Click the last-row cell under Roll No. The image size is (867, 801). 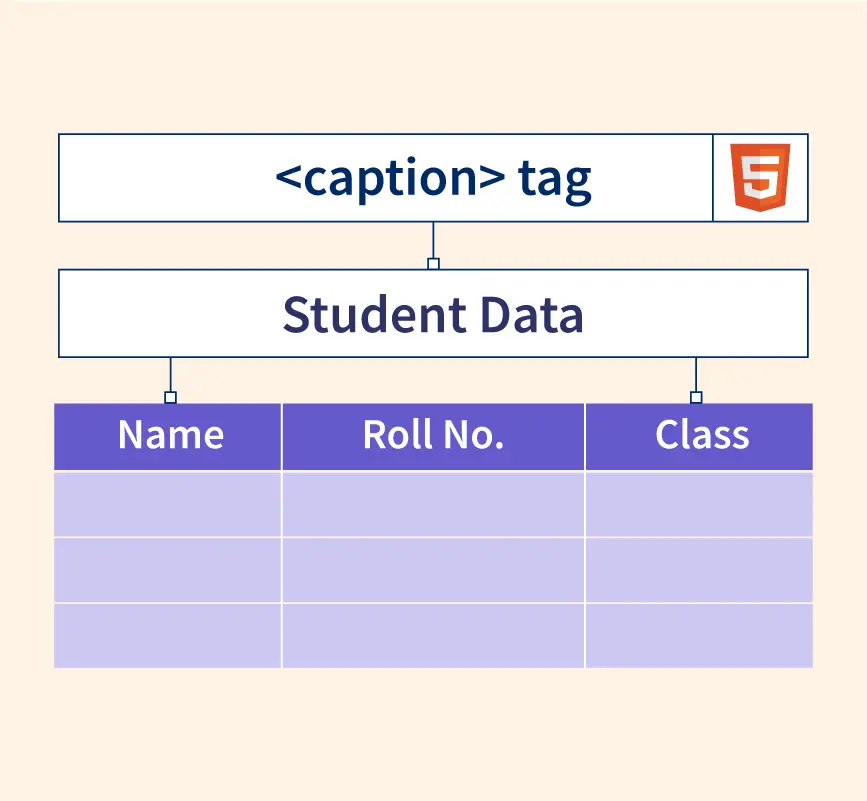tap(433, 635)
